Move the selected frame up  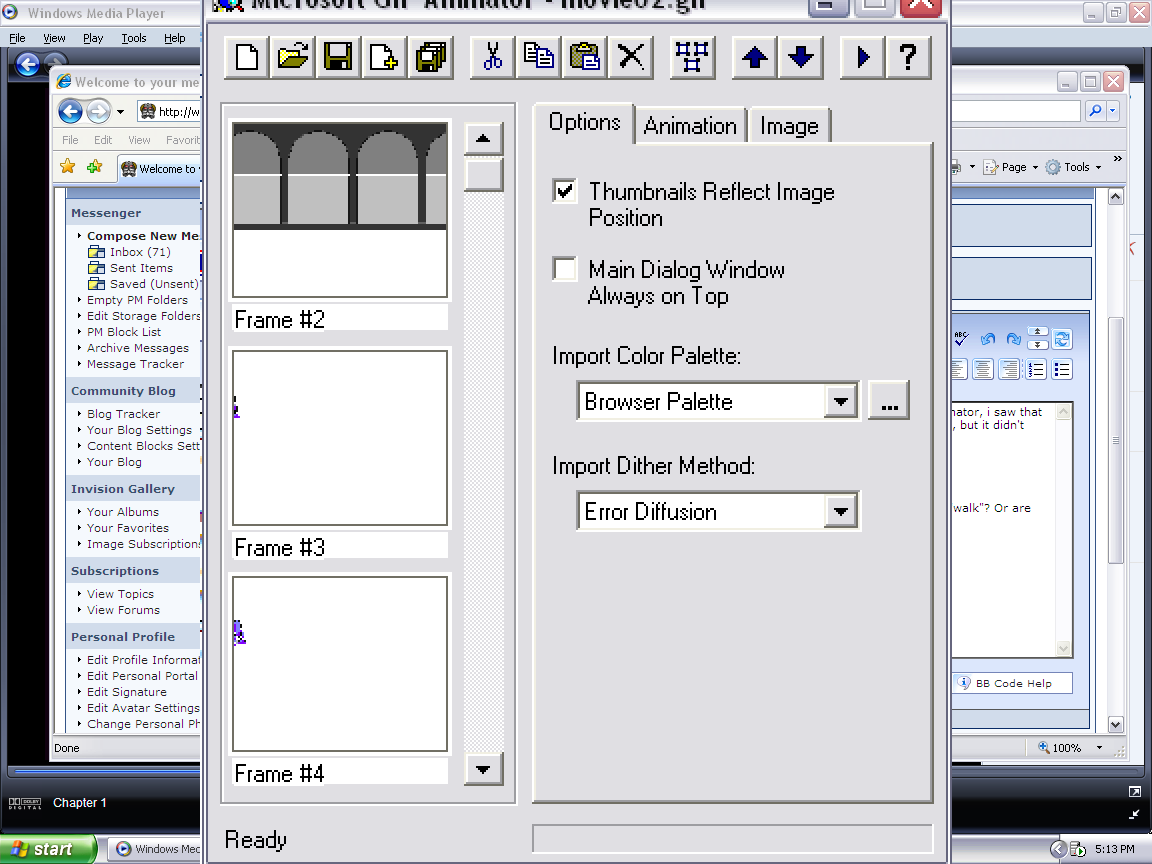[753, 57]
